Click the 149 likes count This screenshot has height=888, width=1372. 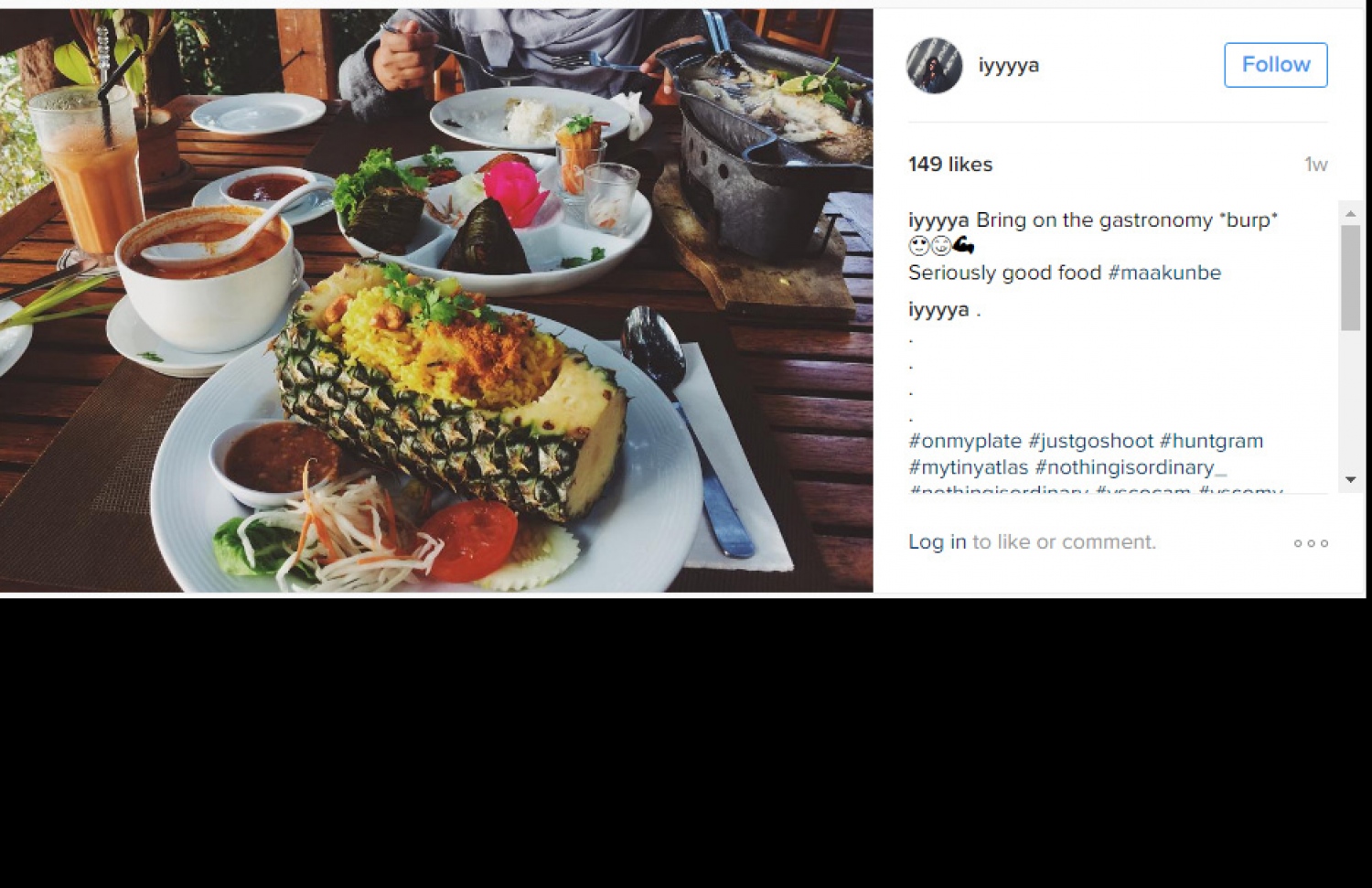950,165
